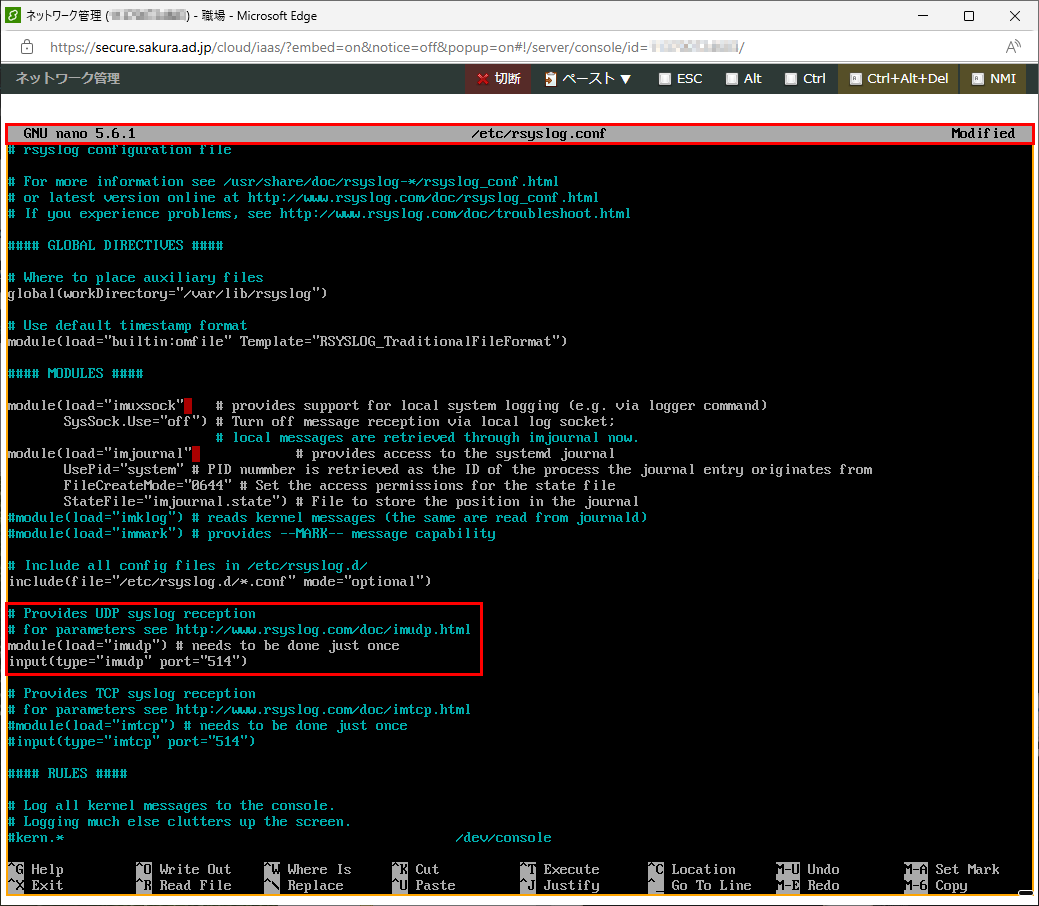Click the module(load="imuxsock" line
The height and width of the screenshot is (906, 1039).
tap(388, 406)
